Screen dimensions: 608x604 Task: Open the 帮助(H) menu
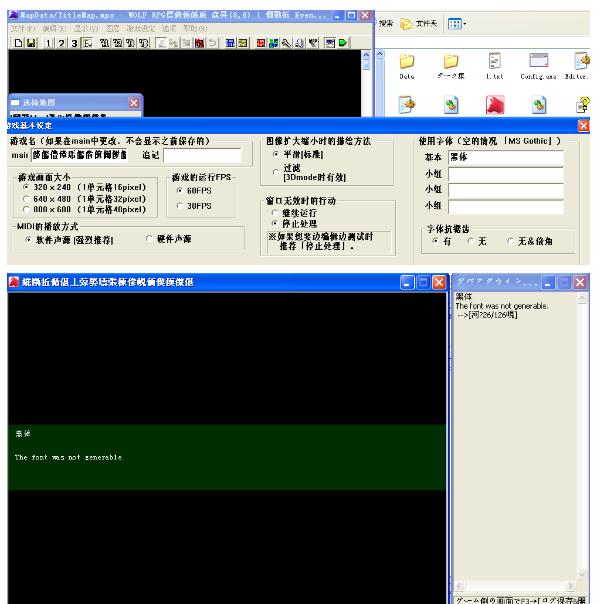(195, 29)
